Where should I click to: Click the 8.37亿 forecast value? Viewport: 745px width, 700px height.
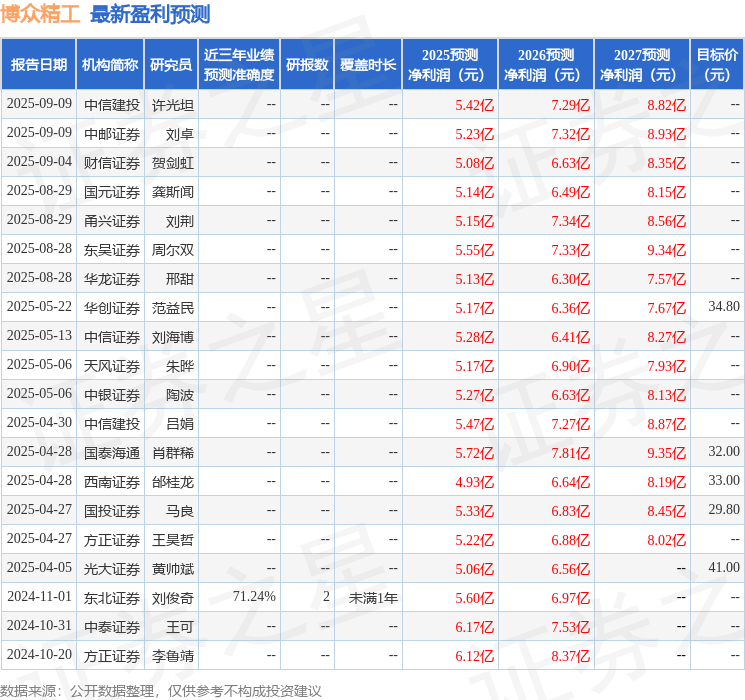point(571,656)
